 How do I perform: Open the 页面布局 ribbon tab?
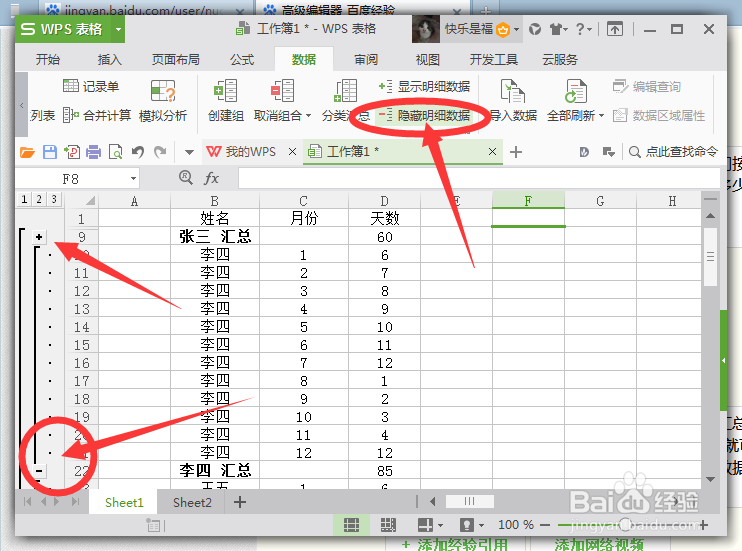point(176,60)
